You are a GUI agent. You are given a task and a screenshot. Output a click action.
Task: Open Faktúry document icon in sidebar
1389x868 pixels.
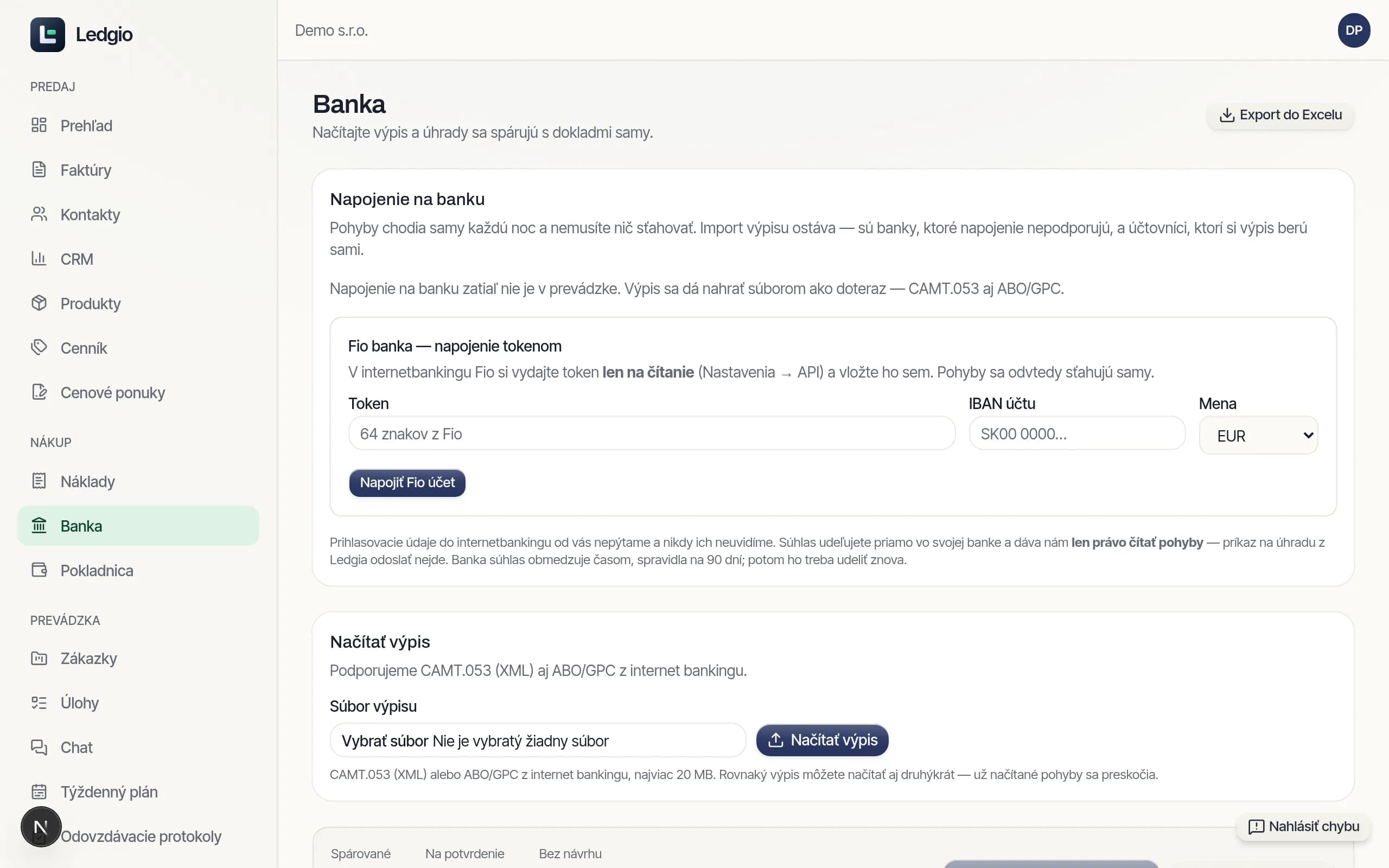pos(39,170)
